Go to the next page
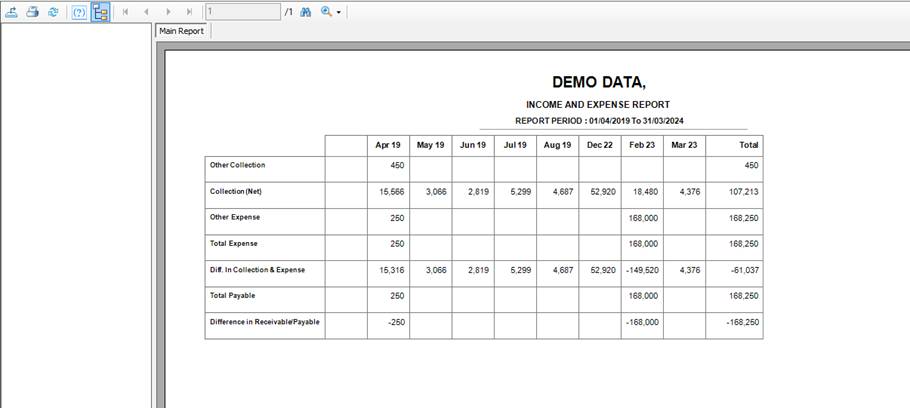Image resolution: width=910 pixels, height=408 pixels. tap(168, 12)
